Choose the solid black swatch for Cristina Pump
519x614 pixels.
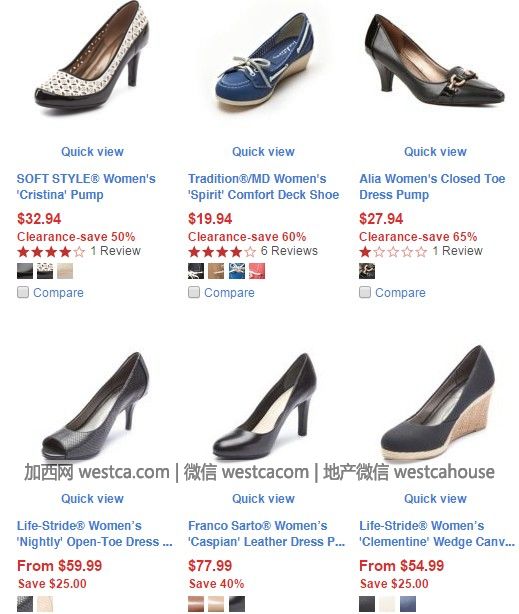(25, 271)
